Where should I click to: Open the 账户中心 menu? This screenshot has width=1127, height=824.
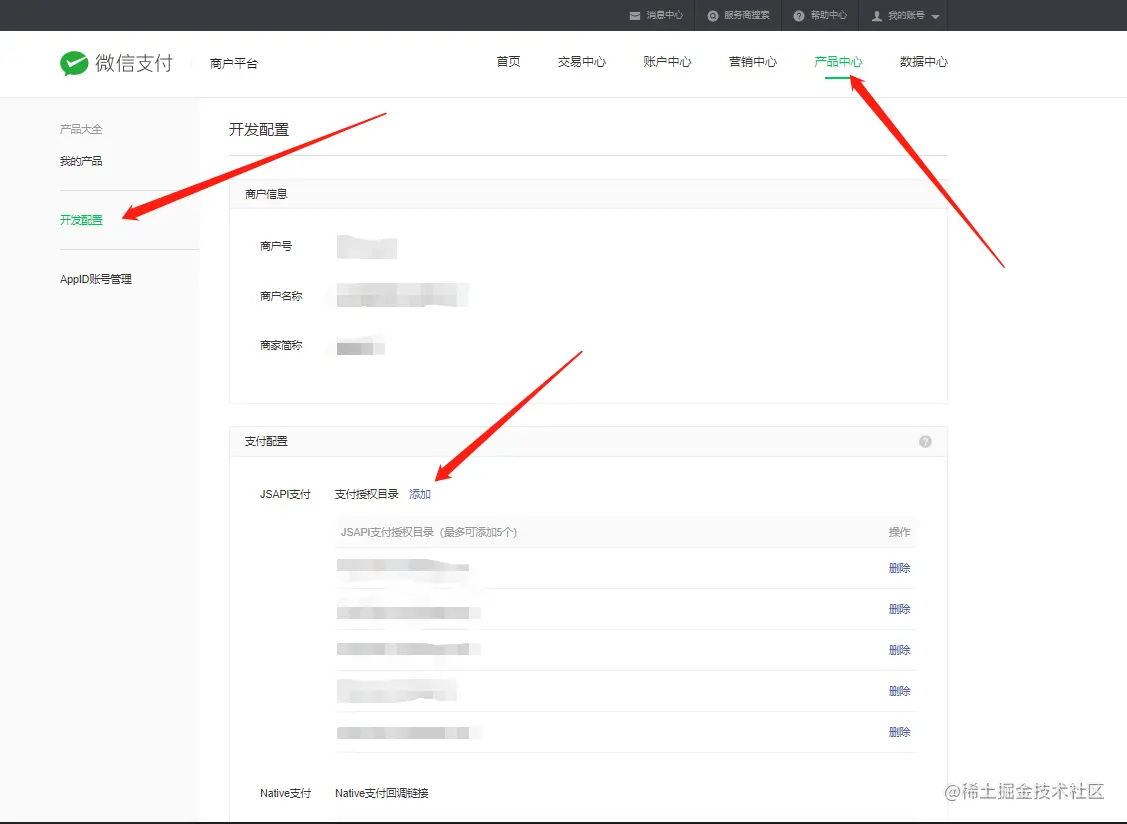[667, 61]
